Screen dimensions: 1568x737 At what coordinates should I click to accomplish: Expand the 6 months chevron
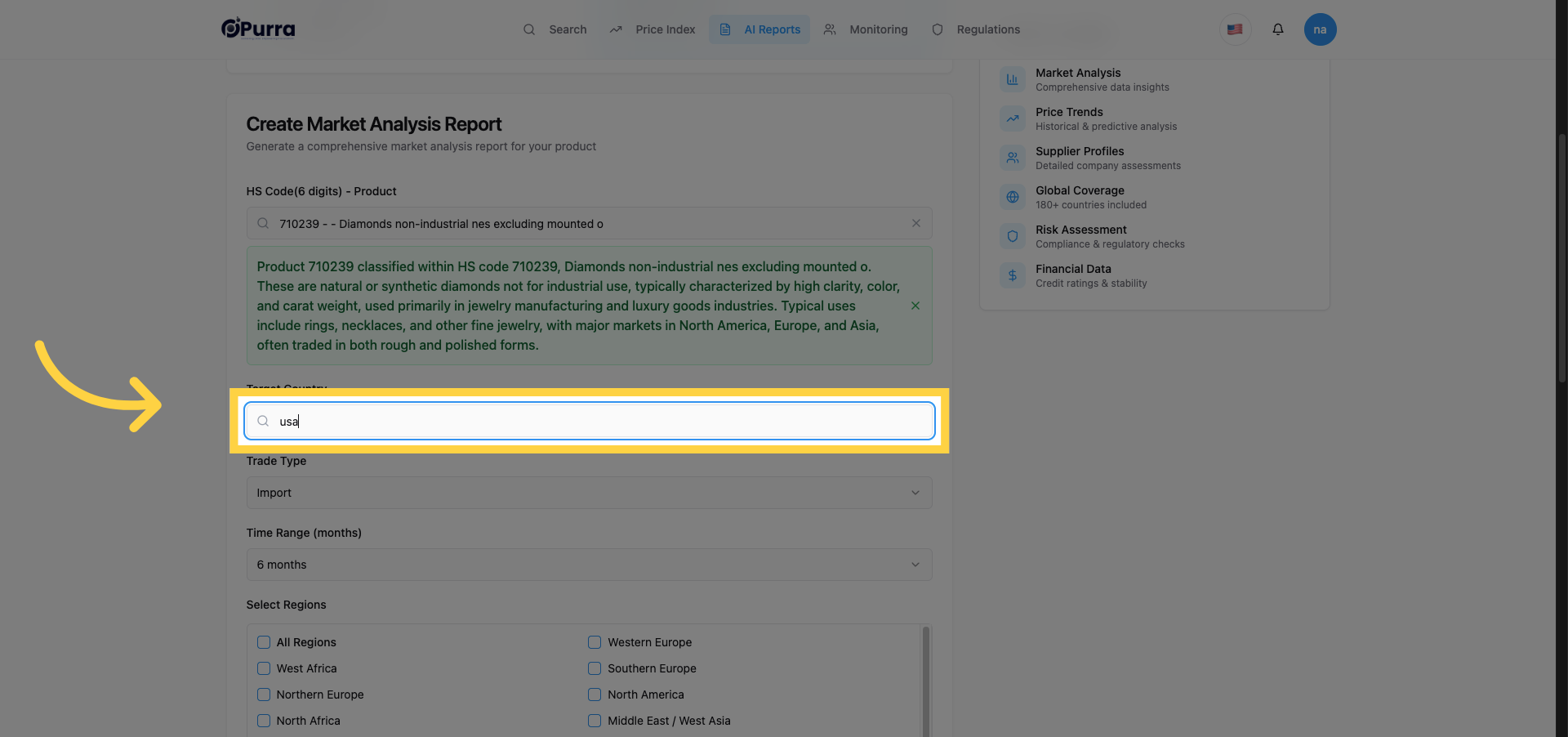(915, 565)
